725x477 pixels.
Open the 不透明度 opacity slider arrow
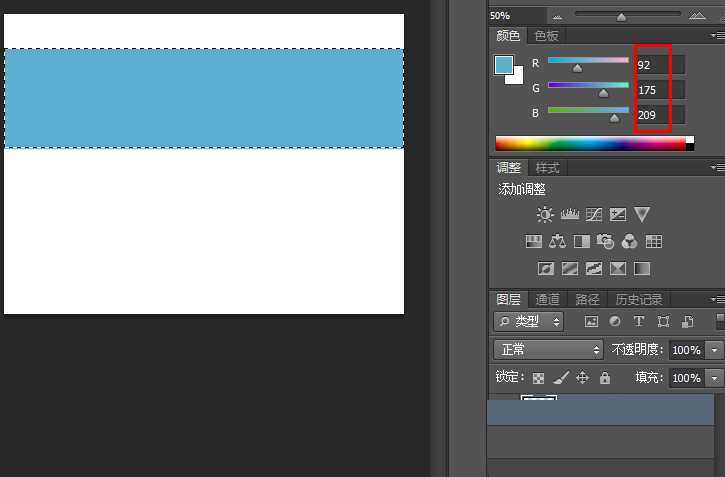coord(714,350)
